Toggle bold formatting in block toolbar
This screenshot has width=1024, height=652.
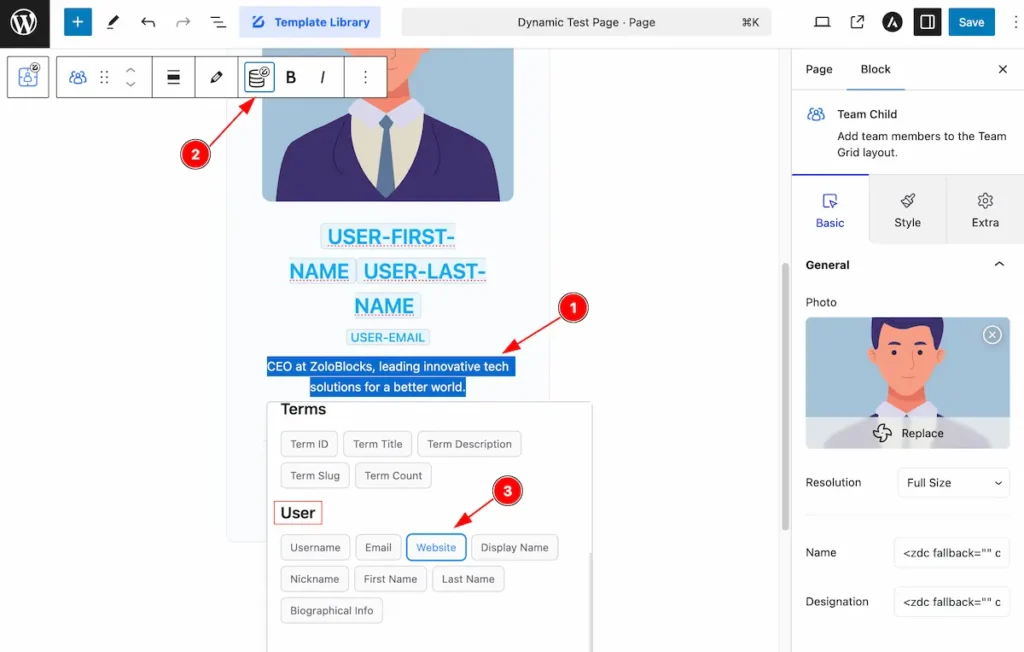[291, 77]
